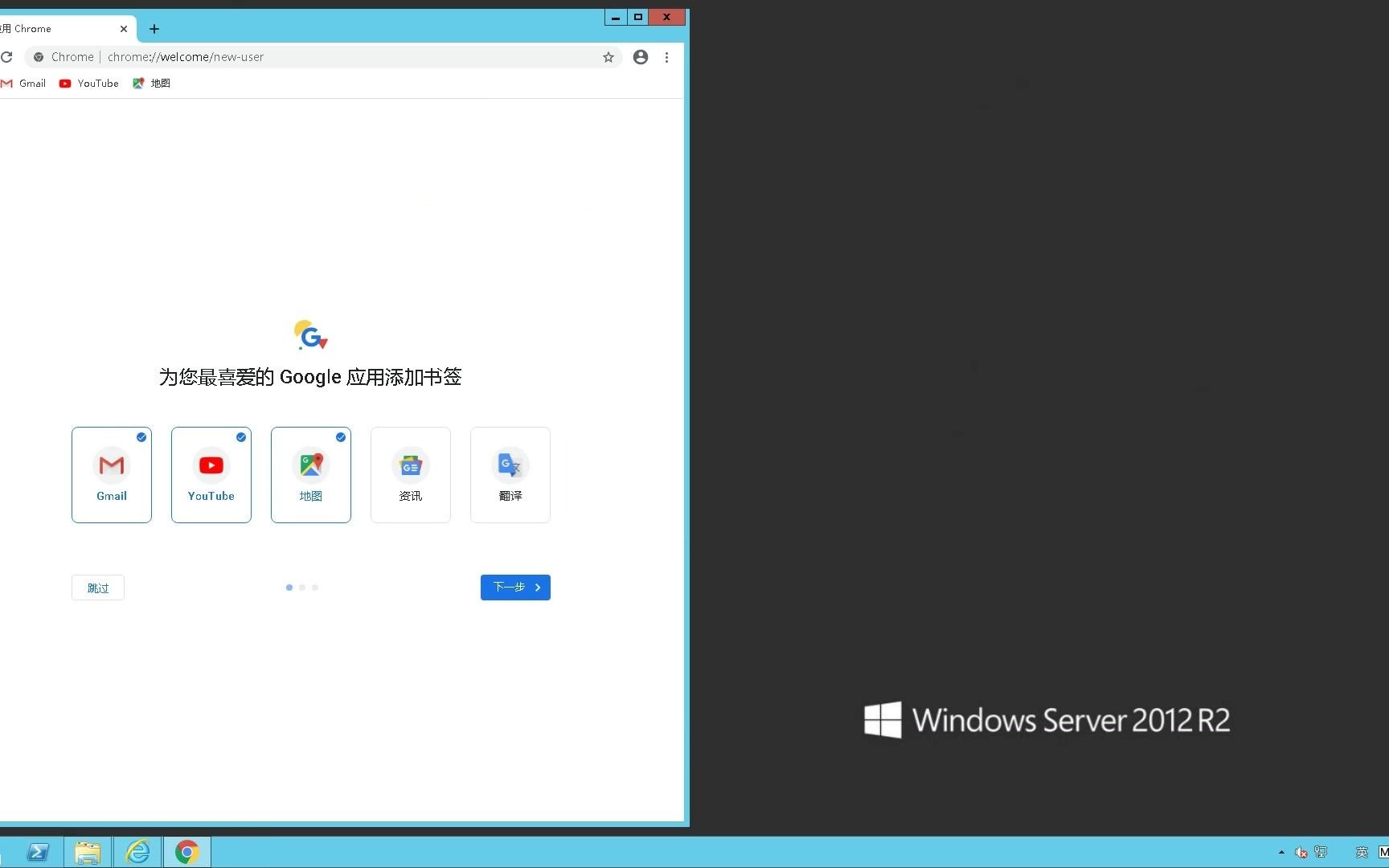Minimize the Chrome window
Viewport: 1389px width, 868px height.
(x=616, y=18)
